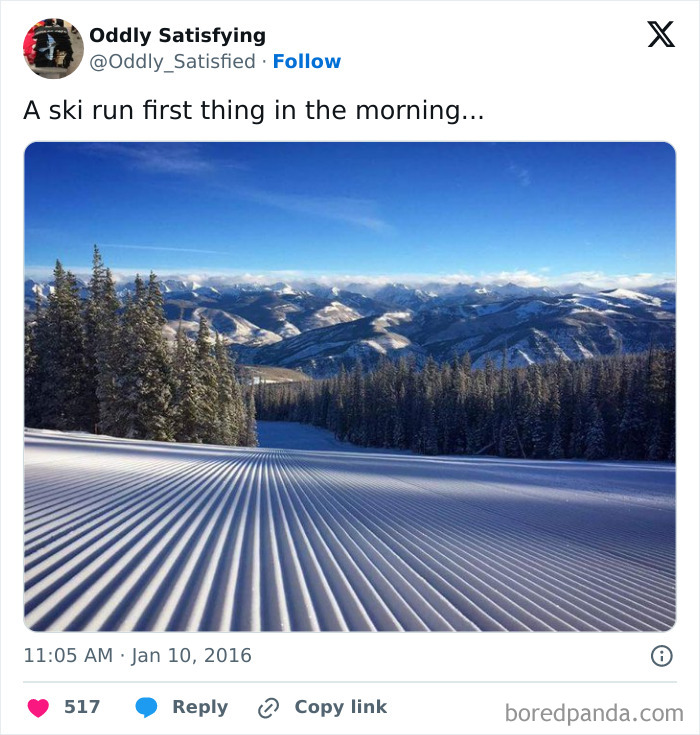Click the boredpanda.com watermark
The height and width of the screenshot is (735, 700).
click(593, 713)
